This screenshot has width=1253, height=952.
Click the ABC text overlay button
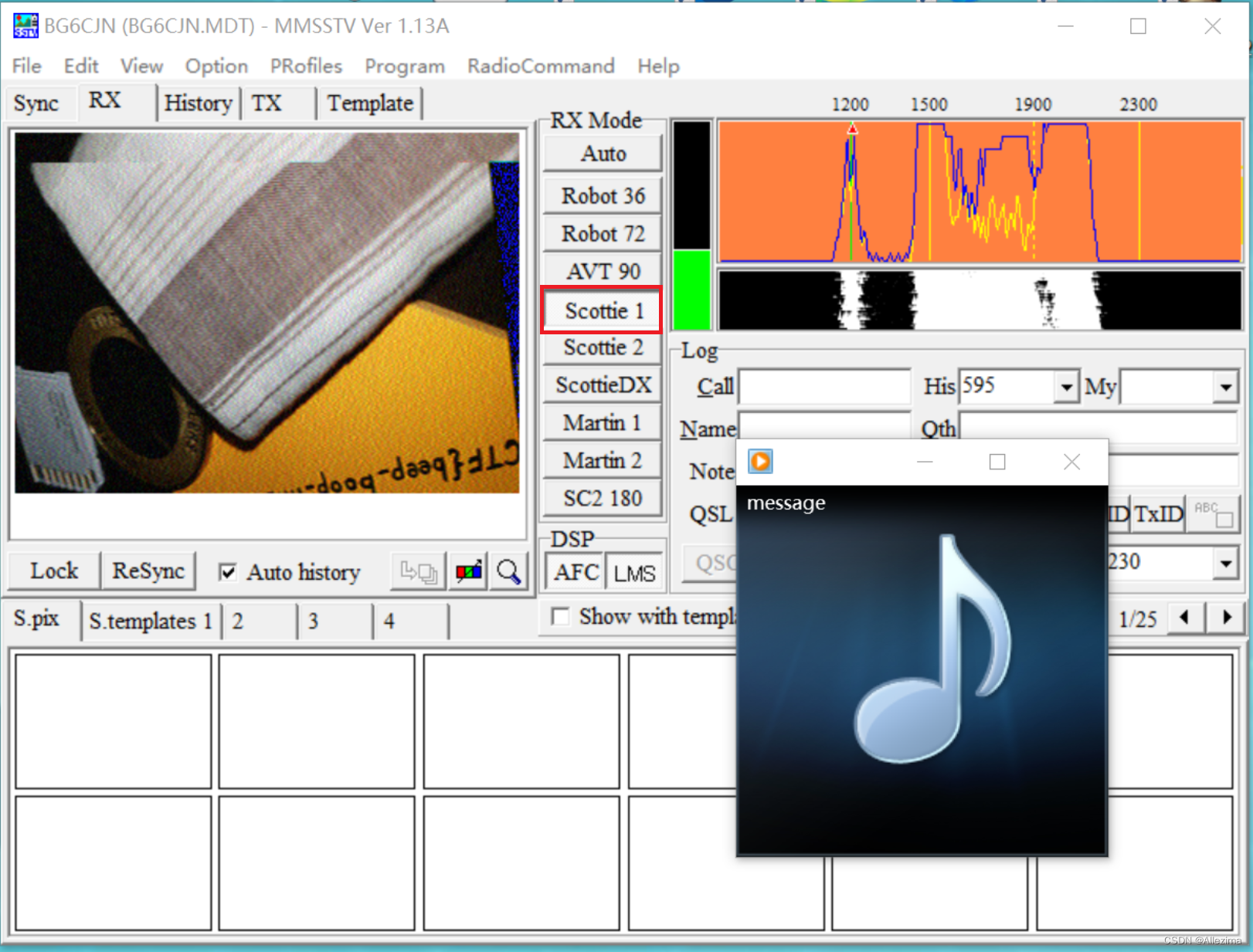pos(1213,513)
